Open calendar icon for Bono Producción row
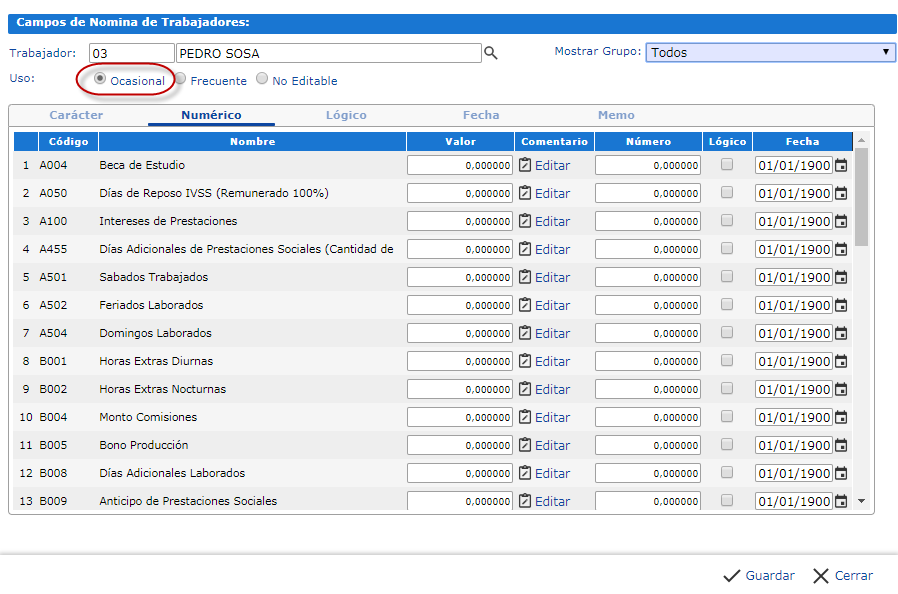 841,445
